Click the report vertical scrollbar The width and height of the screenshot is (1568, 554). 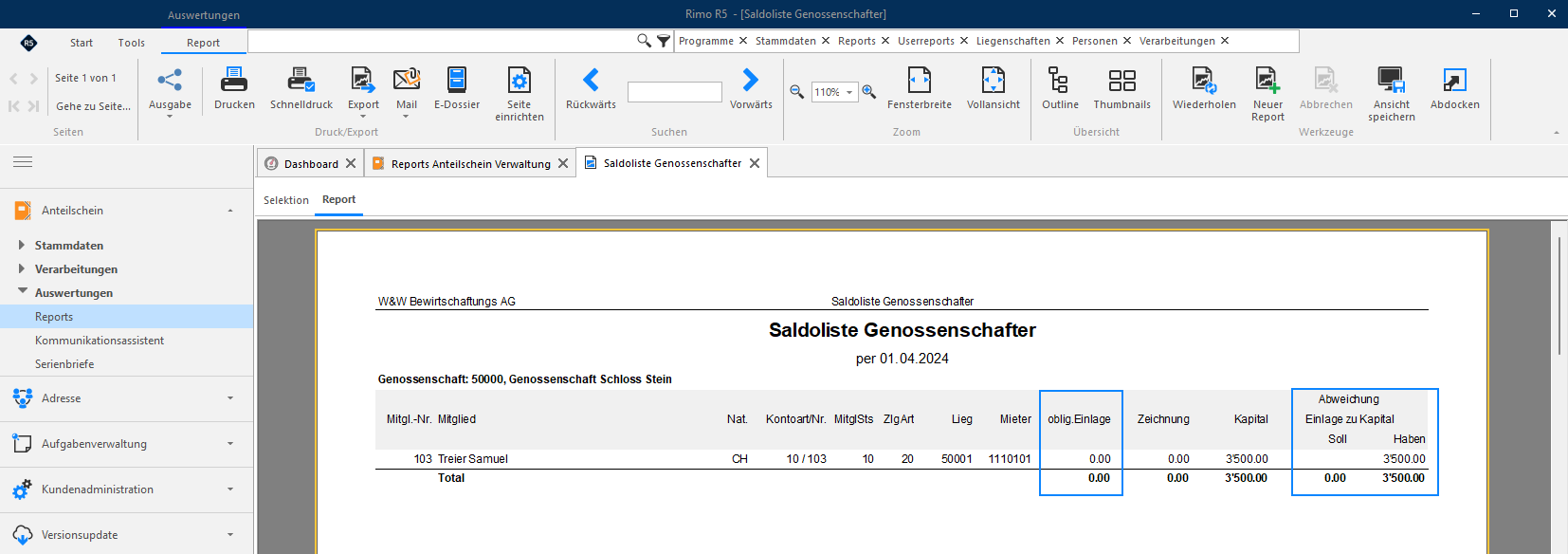1559,294
